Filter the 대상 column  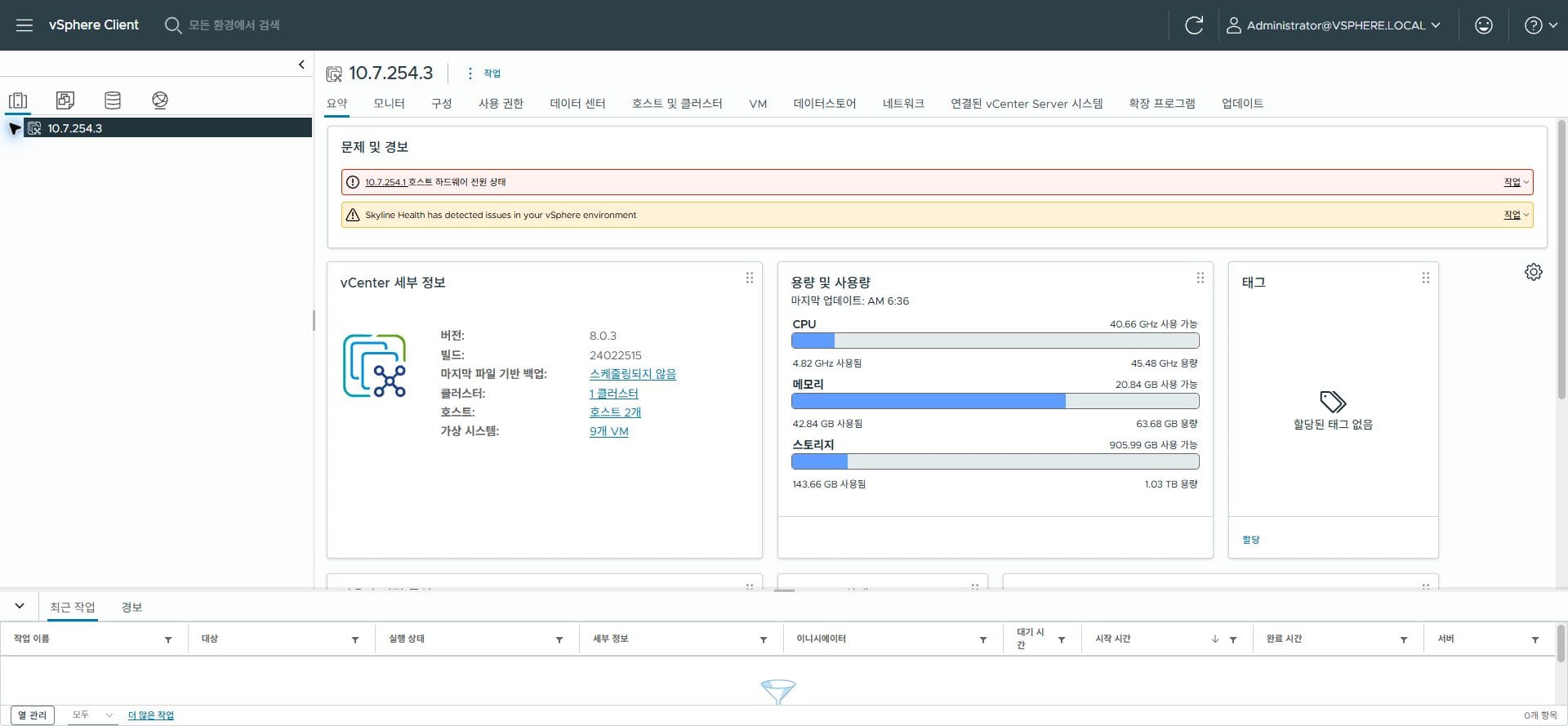point(355,639)
